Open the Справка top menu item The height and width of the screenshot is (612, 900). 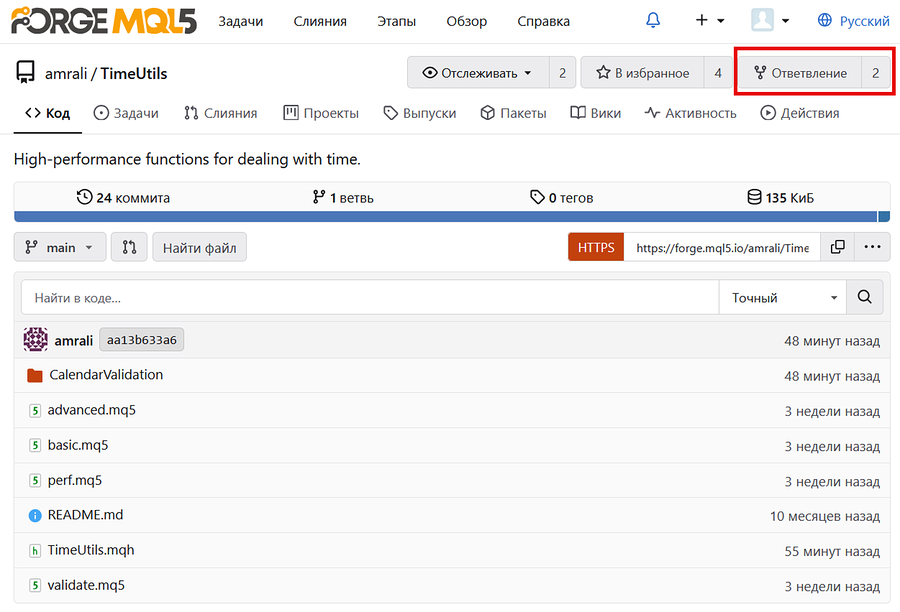point(543,21)
